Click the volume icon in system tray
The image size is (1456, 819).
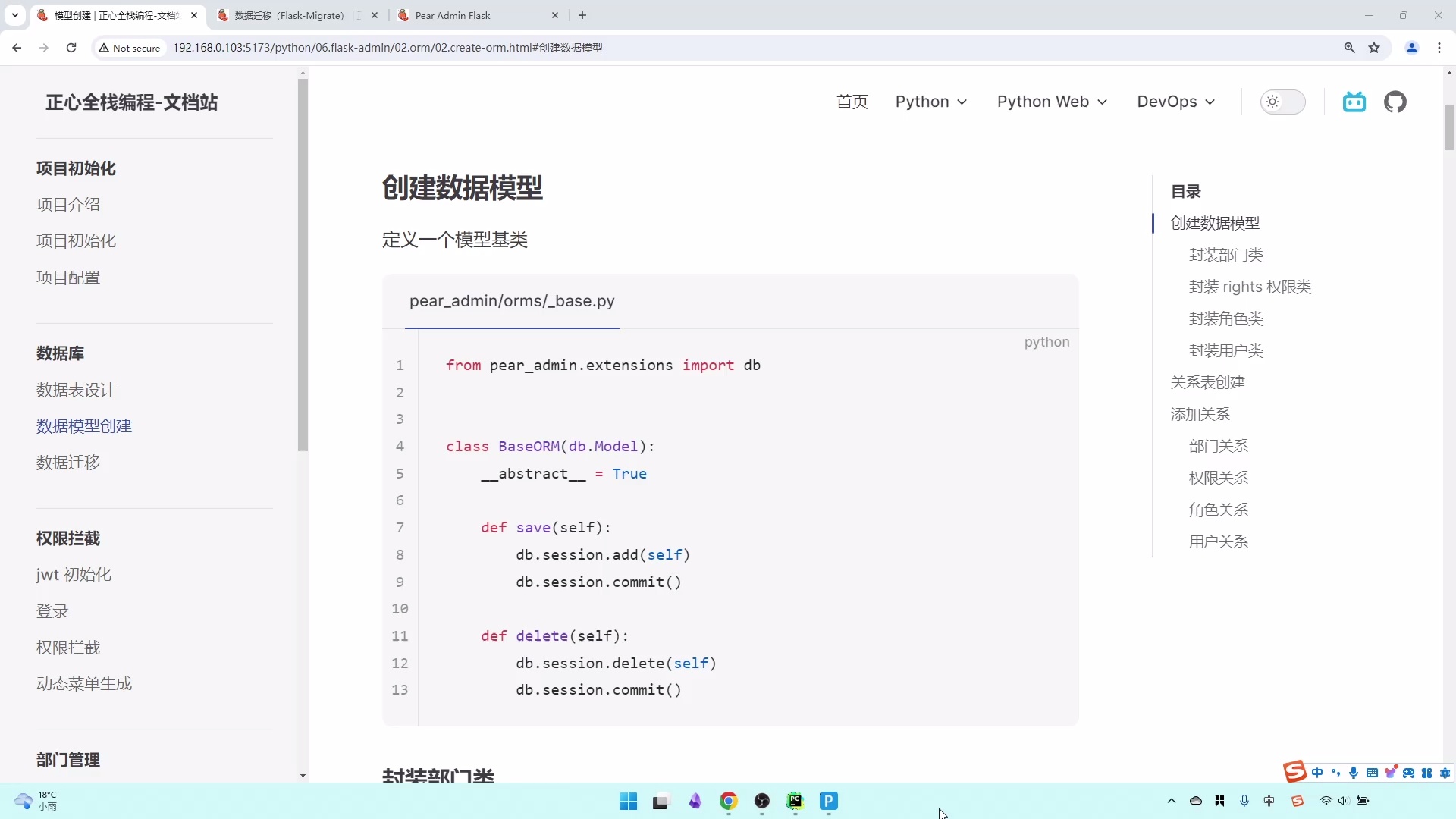coord(1343,802)
